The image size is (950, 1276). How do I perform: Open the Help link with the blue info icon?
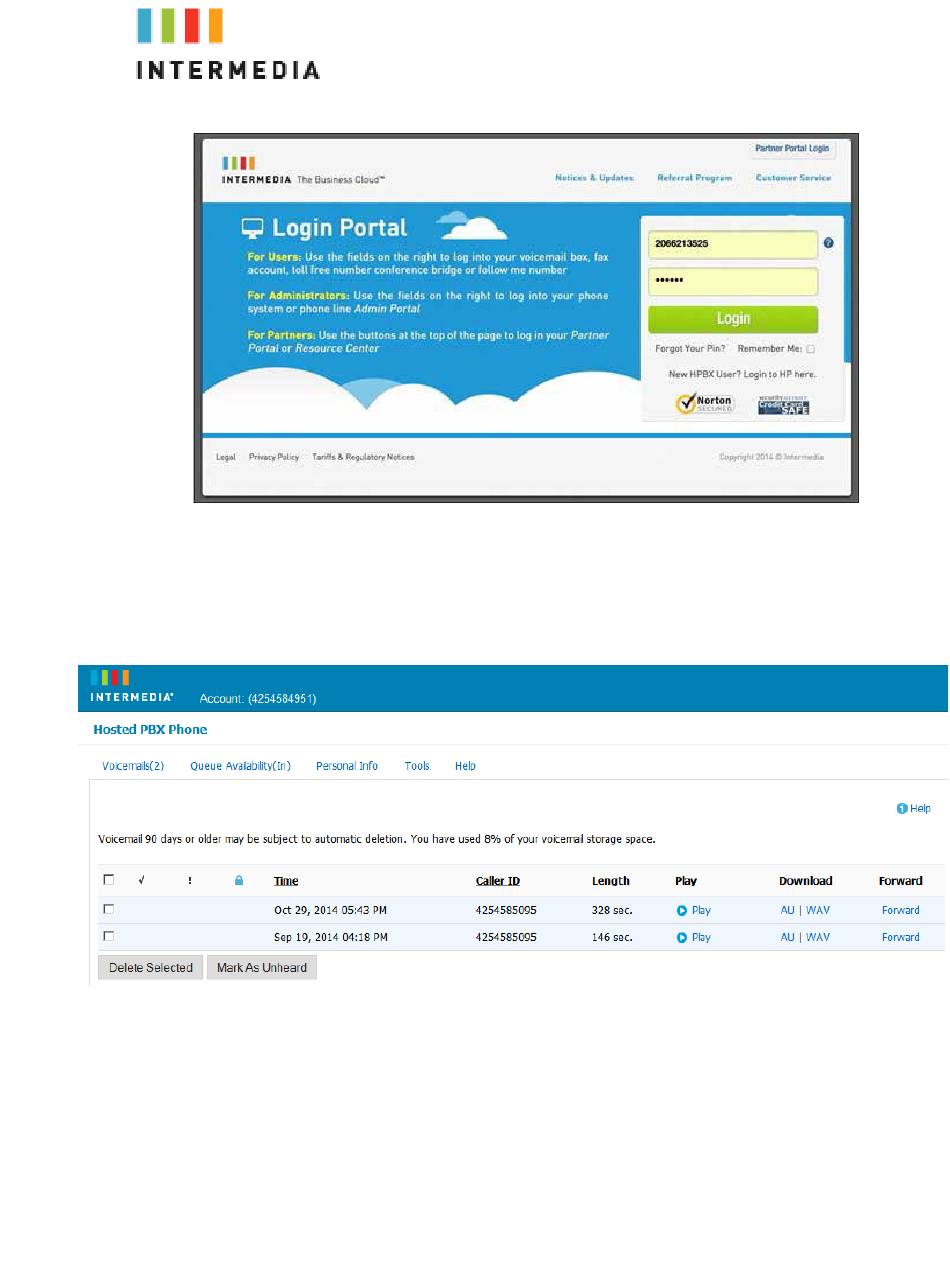coord(914,809)
